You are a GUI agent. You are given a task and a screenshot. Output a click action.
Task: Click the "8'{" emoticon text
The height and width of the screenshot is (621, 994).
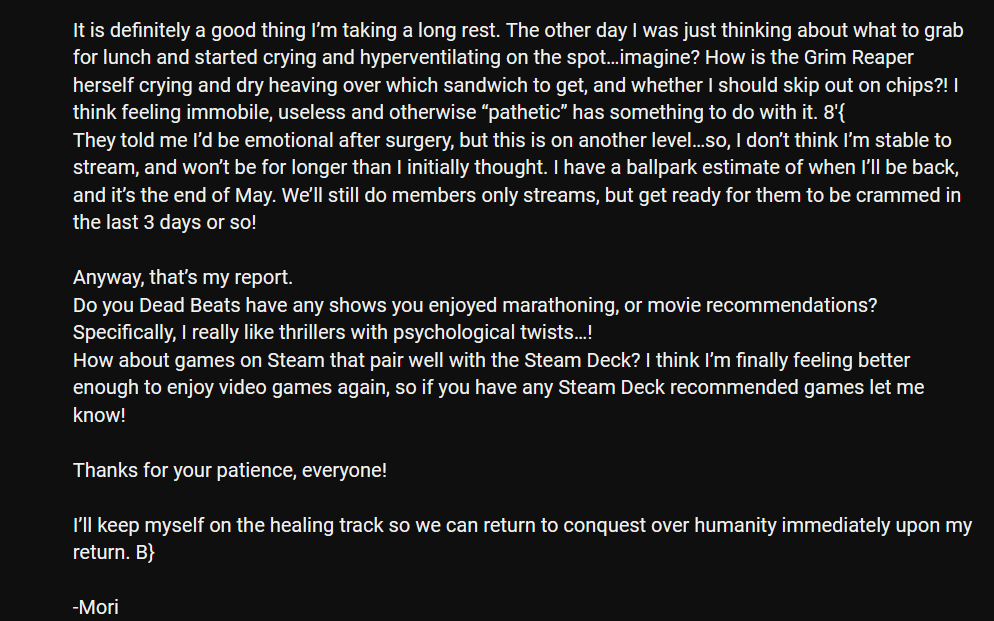(834, 113)
